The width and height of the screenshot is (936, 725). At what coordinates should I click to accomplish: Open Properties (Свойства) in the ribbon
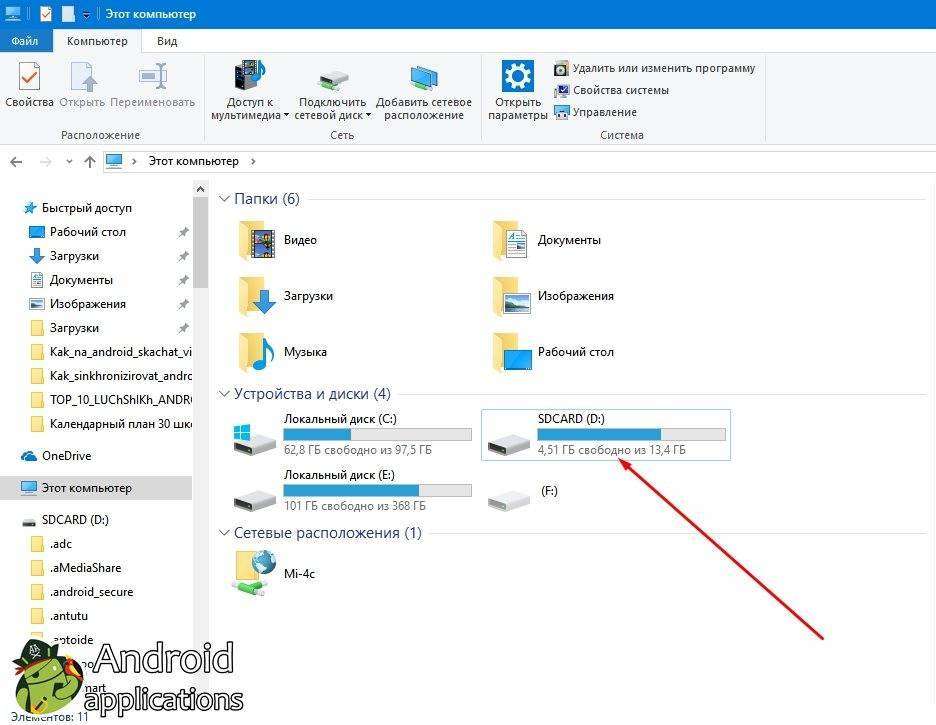coord(29,85)
